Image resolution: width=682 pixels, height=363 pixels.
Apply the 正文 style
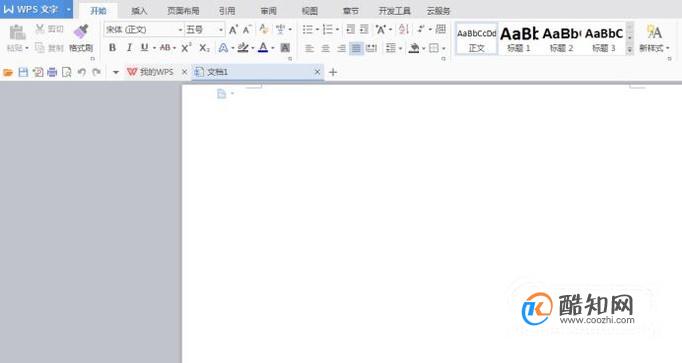tap(476, 39)
